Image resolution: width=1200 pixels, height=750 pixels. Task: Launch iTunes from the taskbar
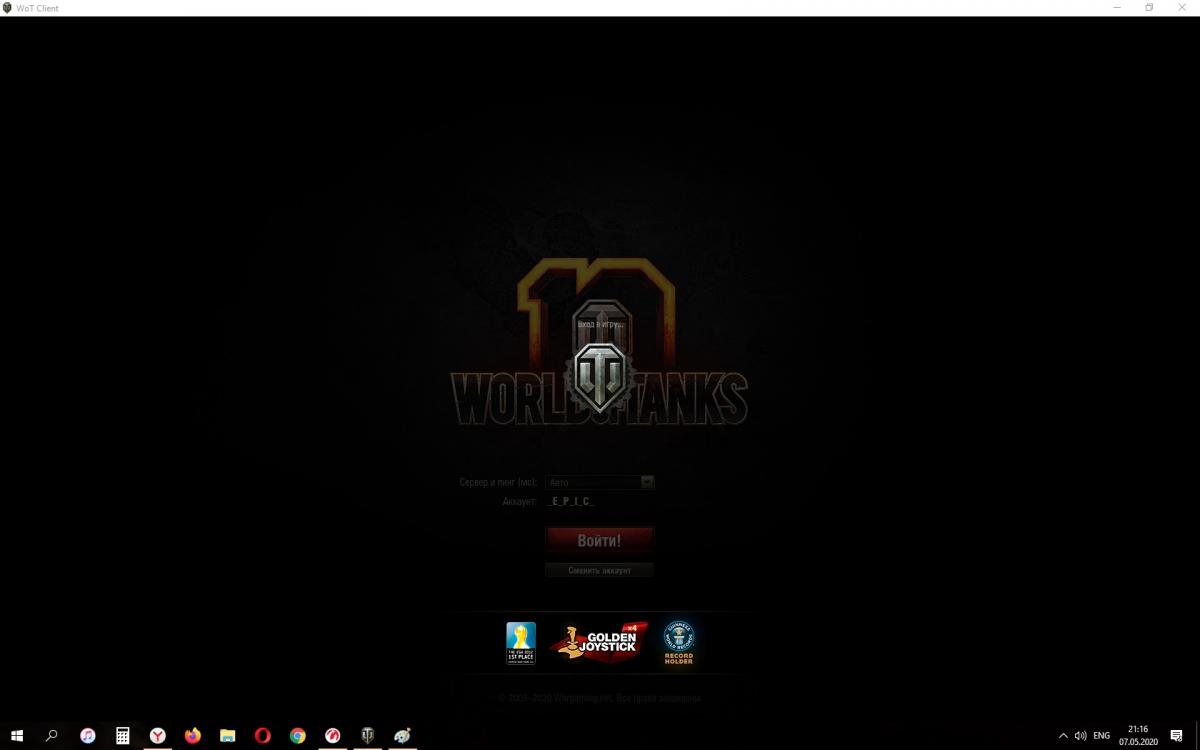click(x=88, y=736)
